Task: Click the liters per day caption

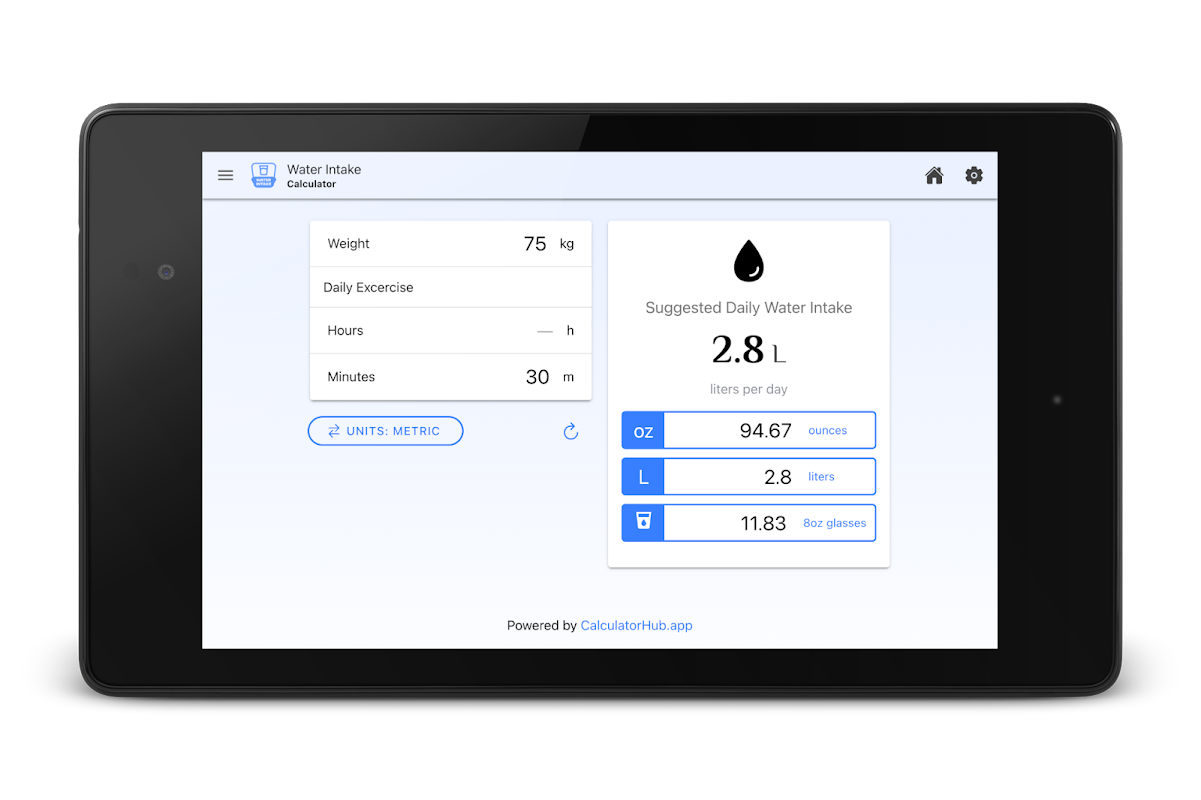Action: 749,389
